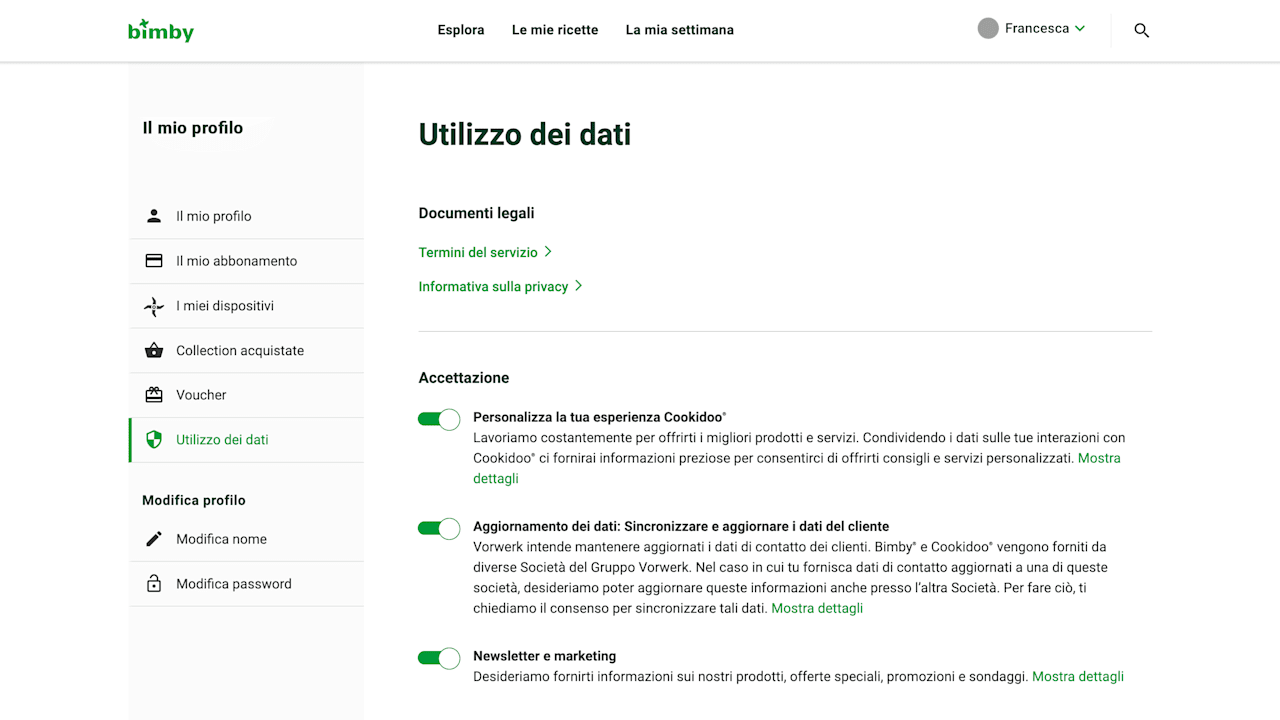
Task: Open Collection acquistate in sidebar
Action: click(246, 350)
